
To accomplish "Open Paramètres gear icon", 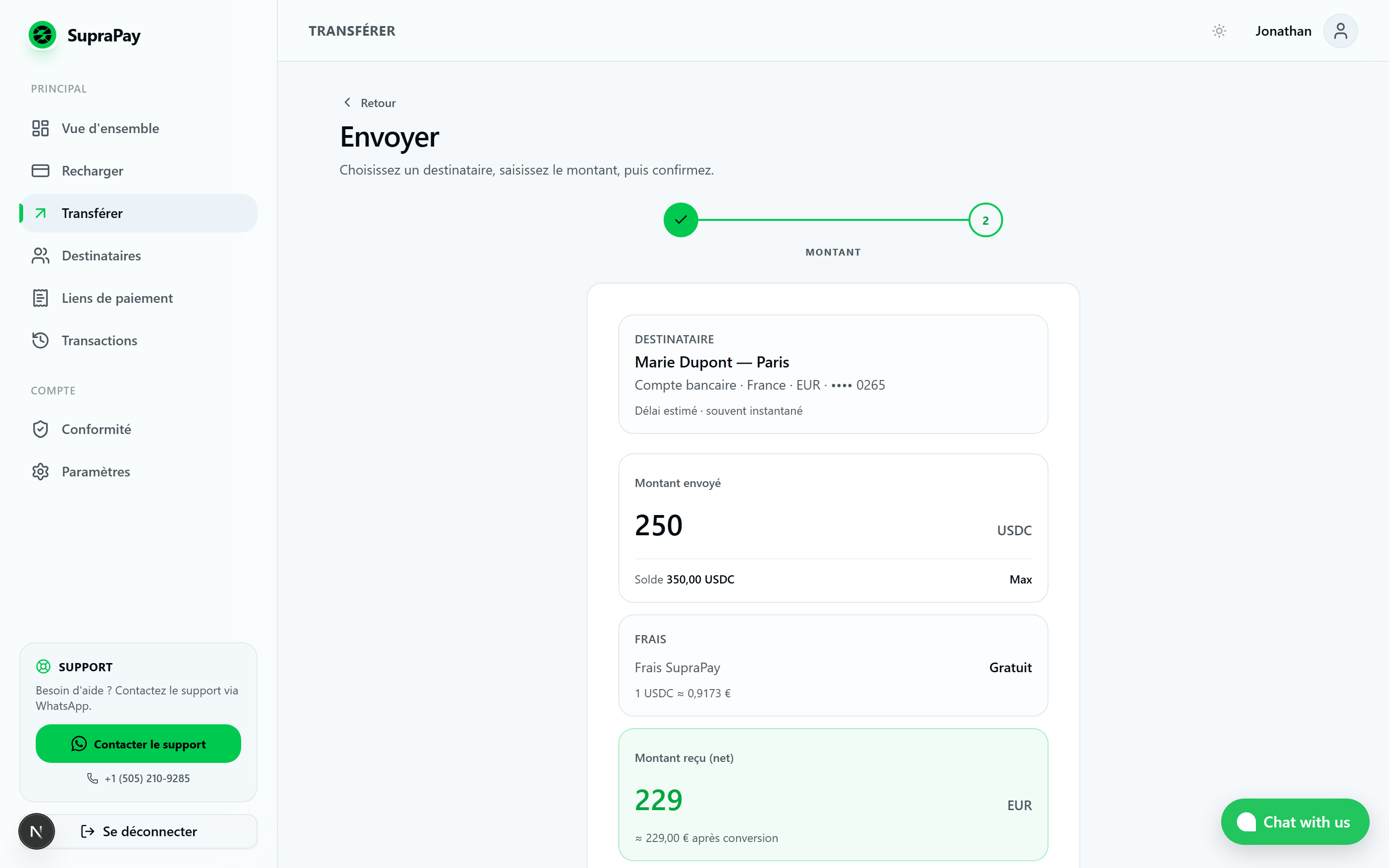I will click(40, 471).
